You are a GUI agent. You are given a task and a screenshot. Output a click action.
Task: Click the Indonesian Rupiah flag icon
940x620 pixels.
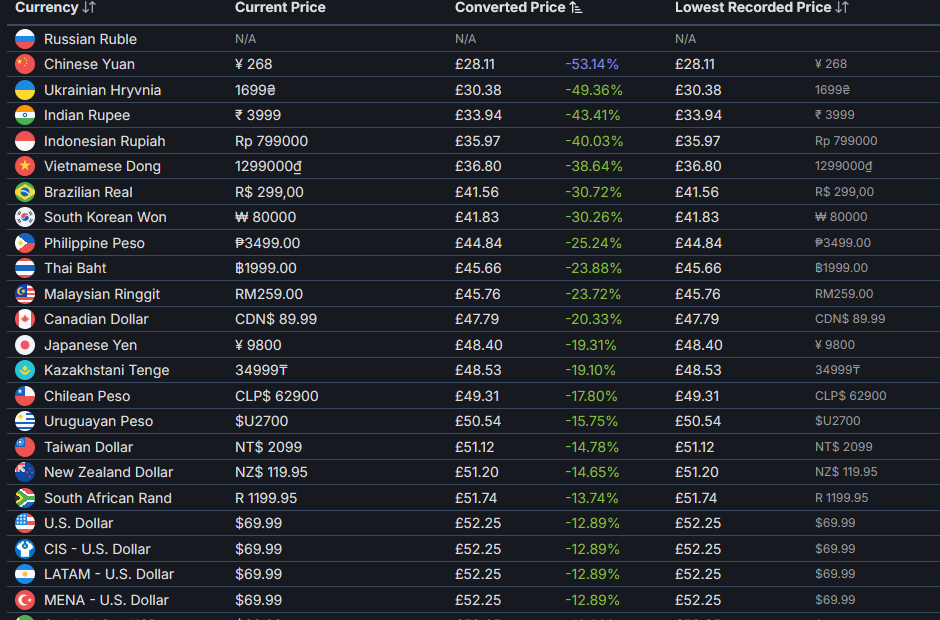pyautogui.click(x=25, y=141)
